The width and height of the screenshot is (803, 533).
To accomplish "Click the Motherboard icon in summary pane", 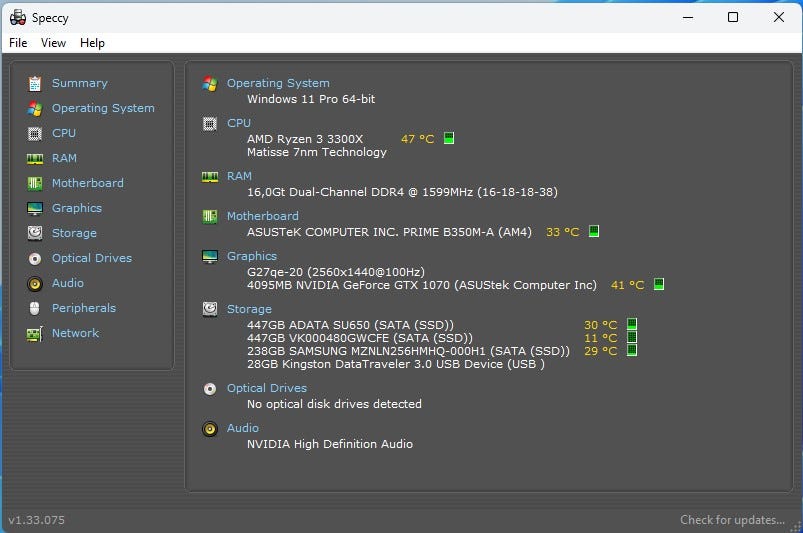I will 210,217.
